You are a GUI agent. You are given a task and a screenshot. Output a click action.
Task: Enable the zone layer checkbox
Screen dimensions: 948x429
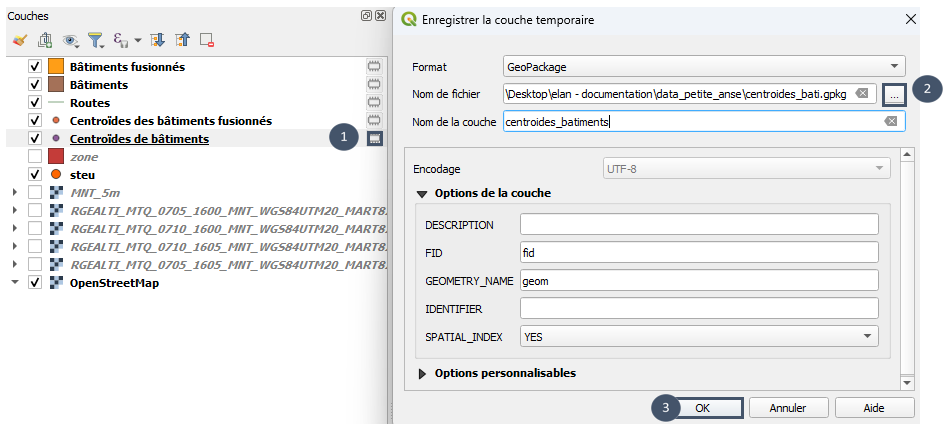pos(35,157)
